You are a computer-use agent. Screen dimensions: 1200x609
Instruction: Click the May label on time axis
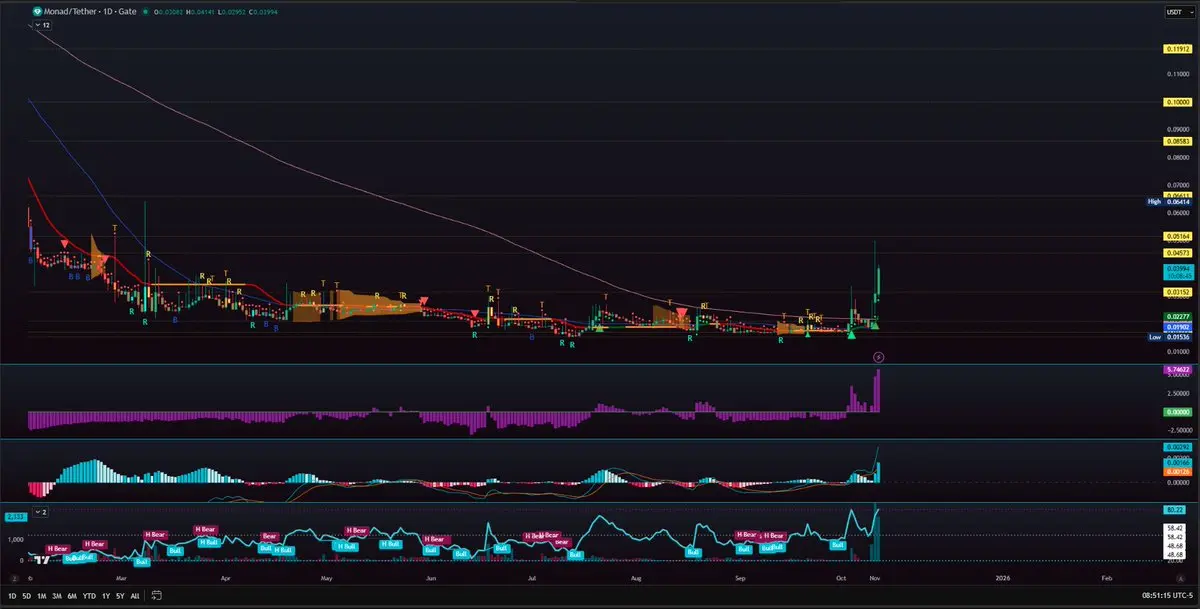[x=325, y=577]
